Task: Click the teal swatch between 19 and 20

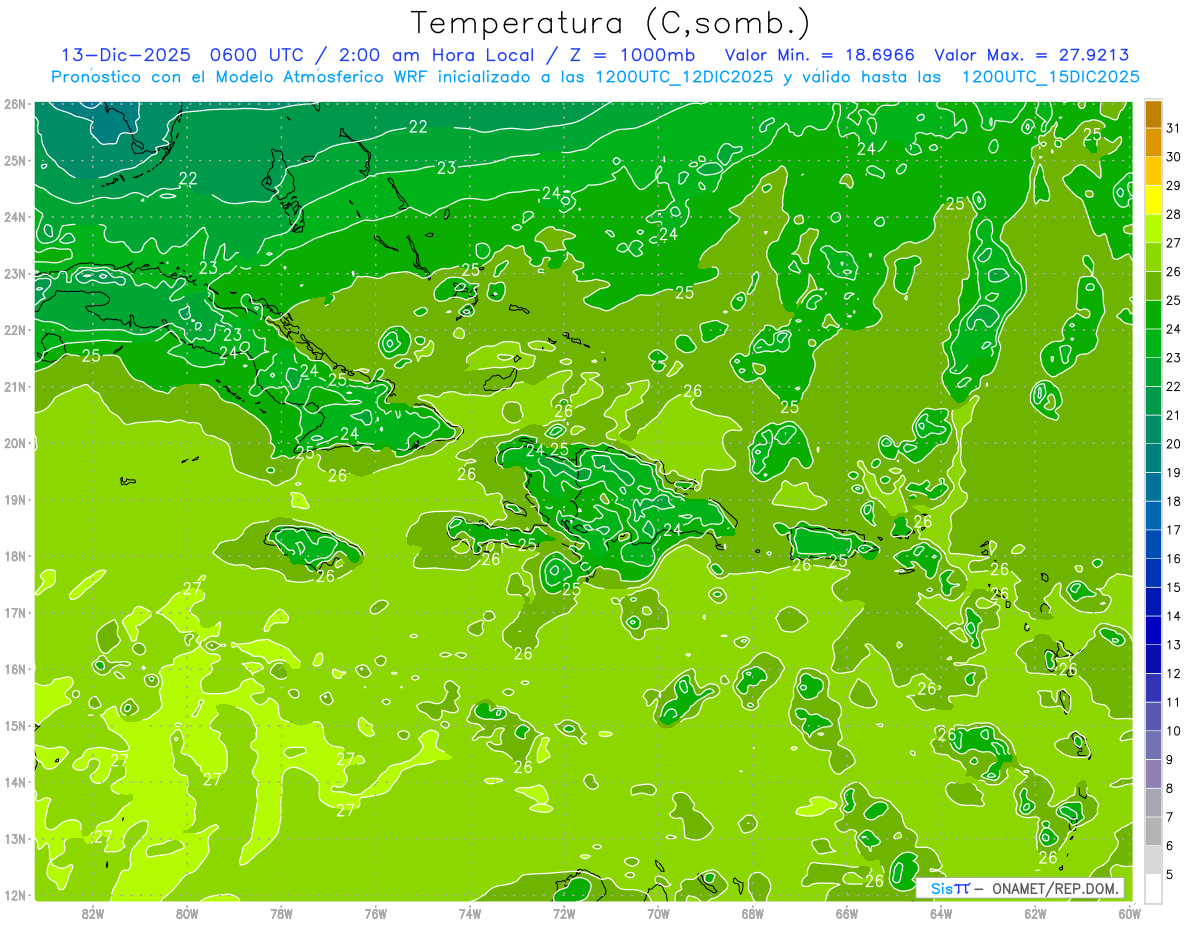Action: pos(1153,458)
